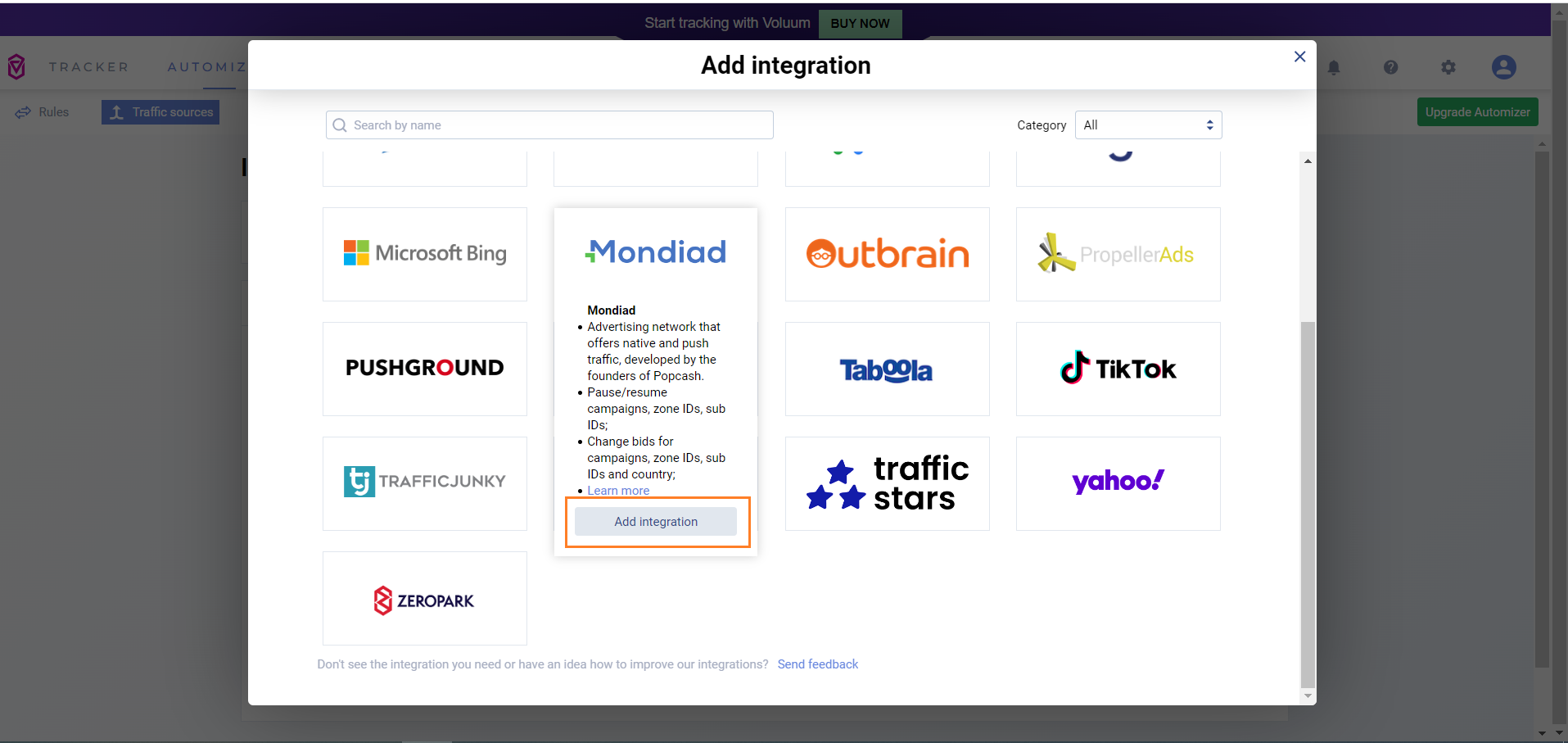Choose the Outbrain integration tile
The width and height of the screenshot is (1568, 743).
(887, 254)
